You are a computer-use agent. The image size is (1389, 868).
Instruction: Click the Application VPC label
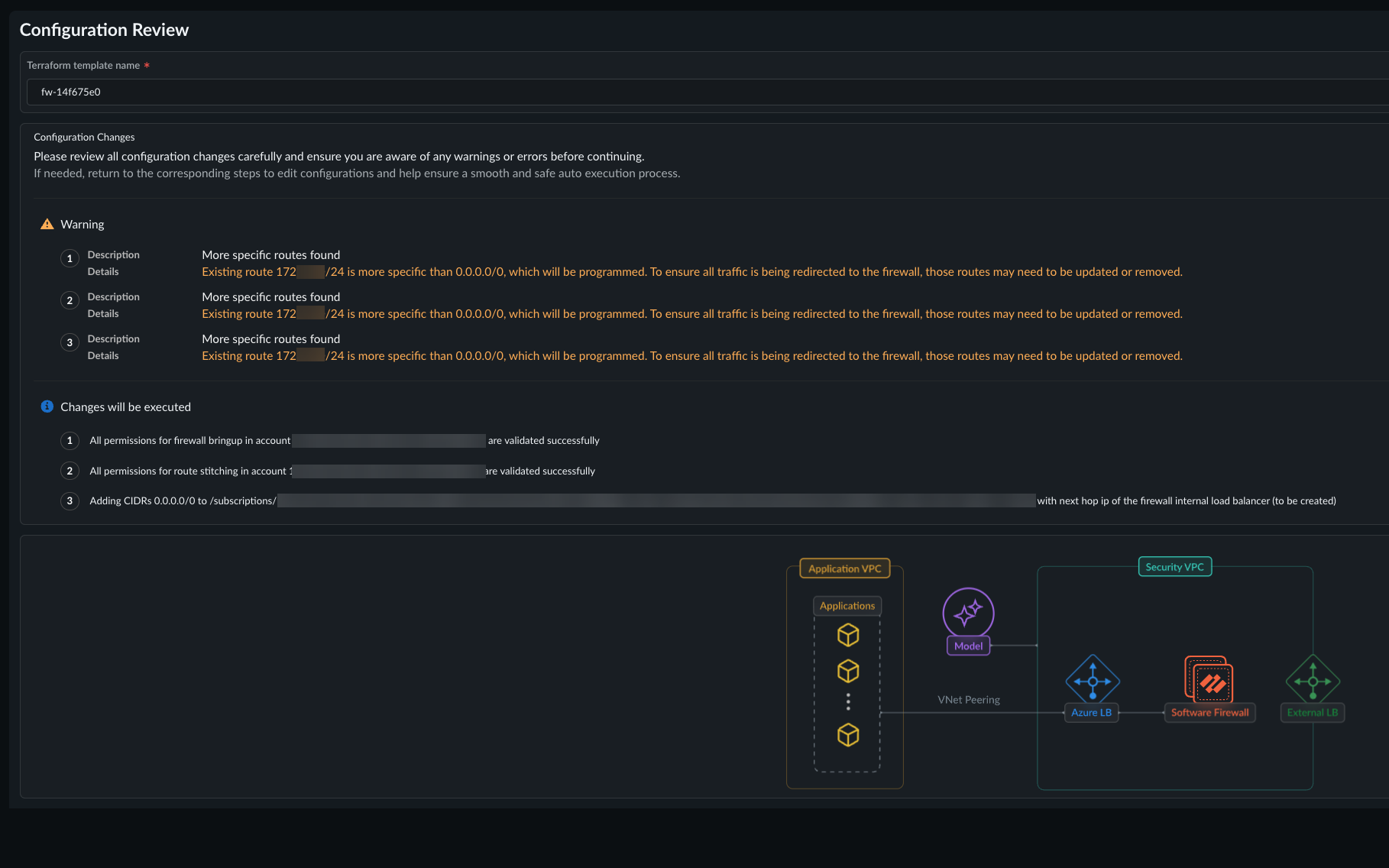pos(844,568)
